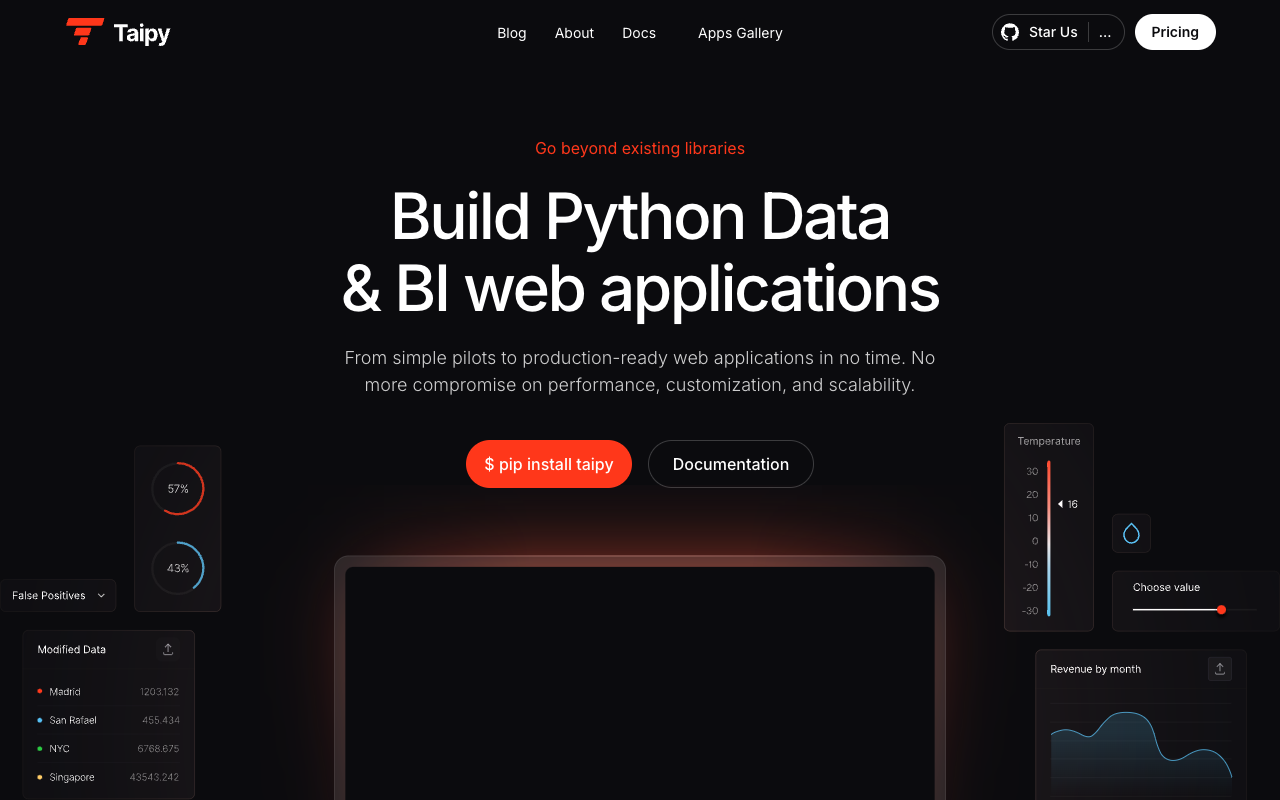Go to the Apps Gallery
The height and width of the screenshot is (800, 1280).
[740, 33]
